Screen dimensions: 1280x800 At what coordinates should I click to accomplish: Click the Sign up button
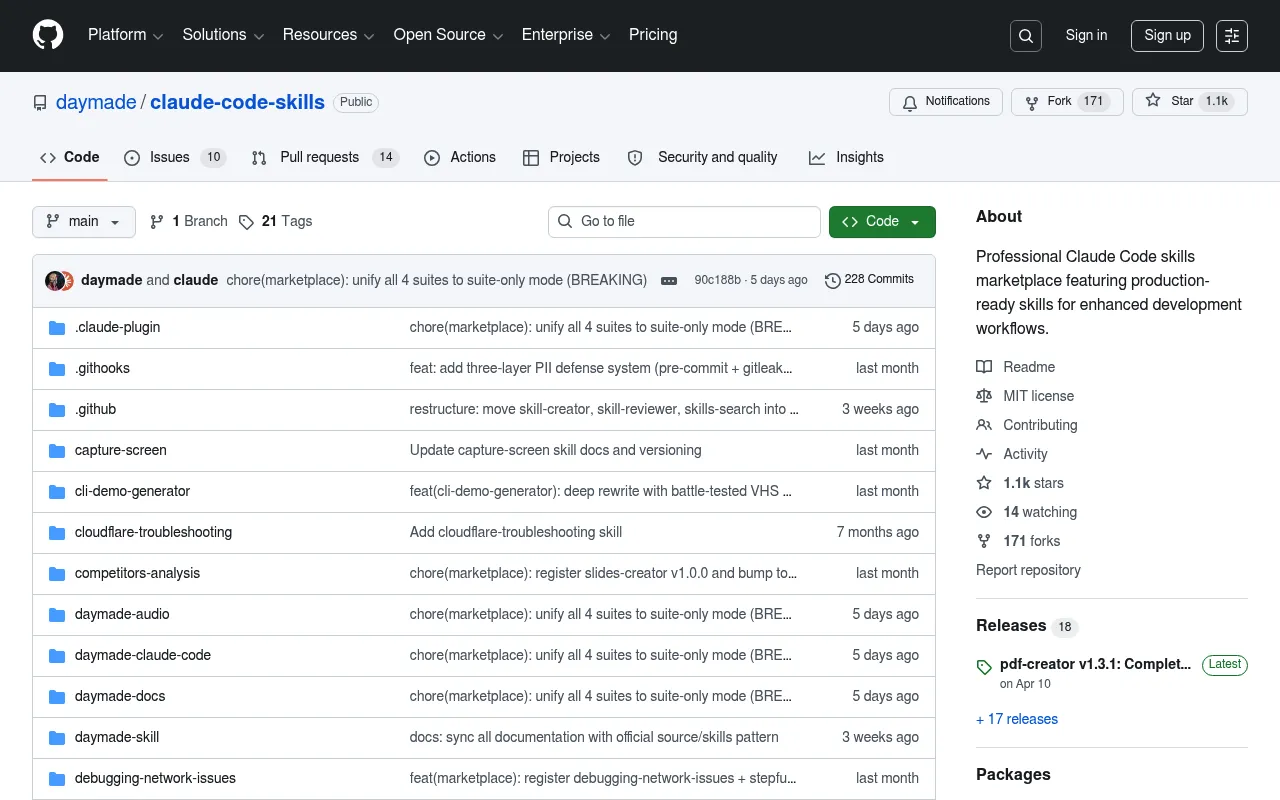[x=1167, y=35]
